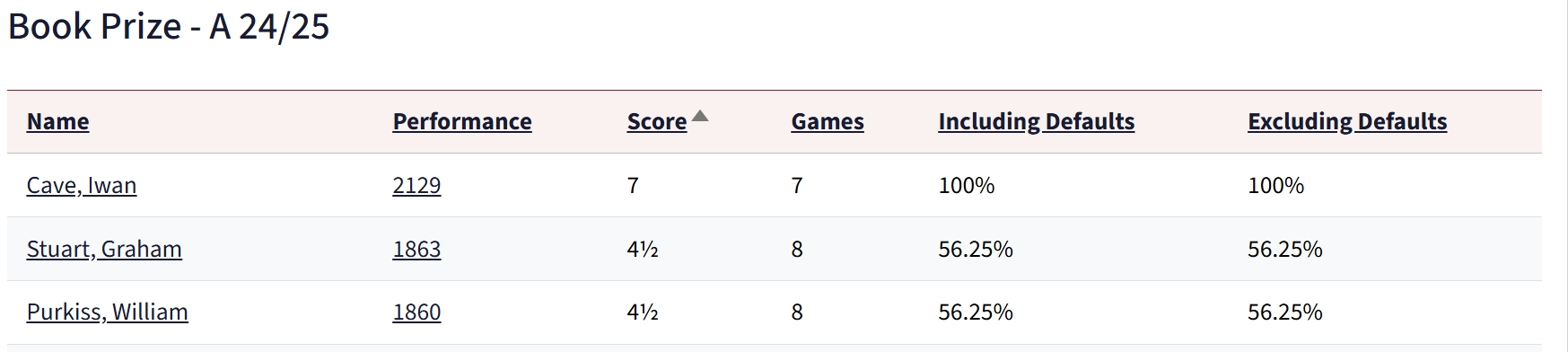Click the sort arrow icon beside Score
The width and height of the screenshot is (1568, 352).
click(700, 116)
